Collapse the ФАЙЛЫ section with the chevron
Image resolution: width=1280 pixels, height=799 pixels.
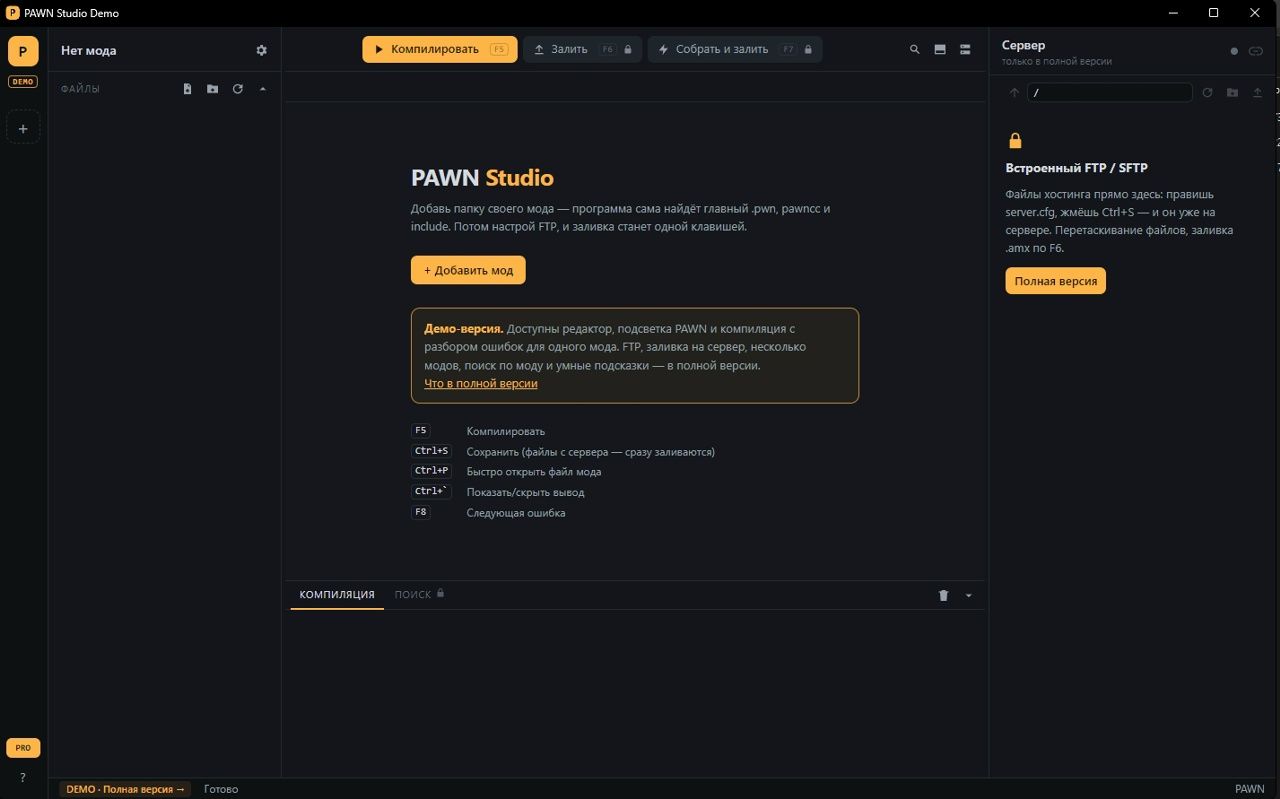click(263, 89)
